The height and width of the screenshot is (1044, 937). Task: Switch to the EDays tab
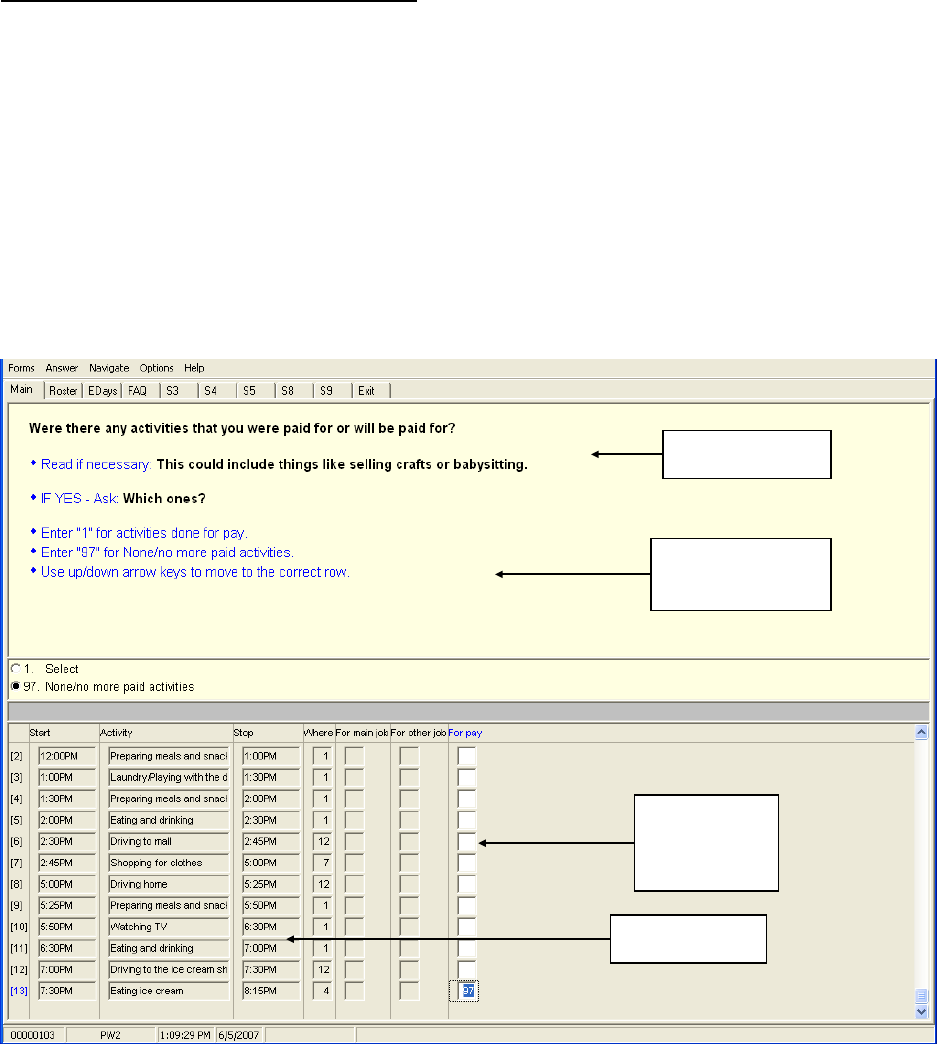(x=103, y=391)
